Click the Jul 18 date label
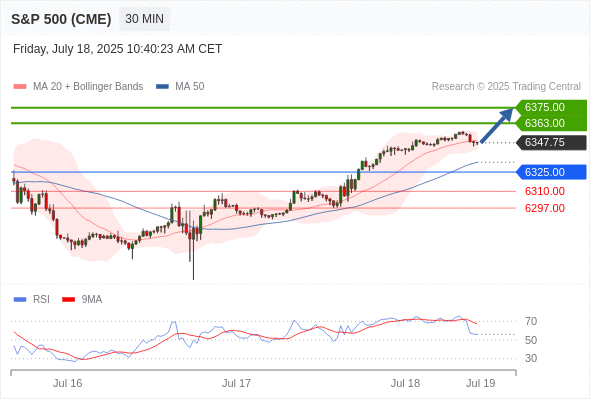The image size is (590, 400). 405,383
